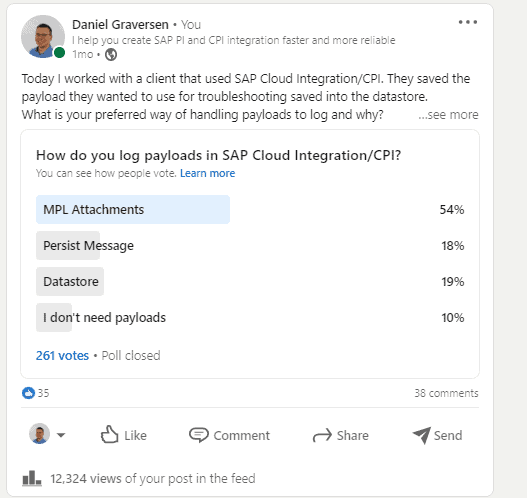Open Daniel Graversen's profile picture

pos(43,36)
